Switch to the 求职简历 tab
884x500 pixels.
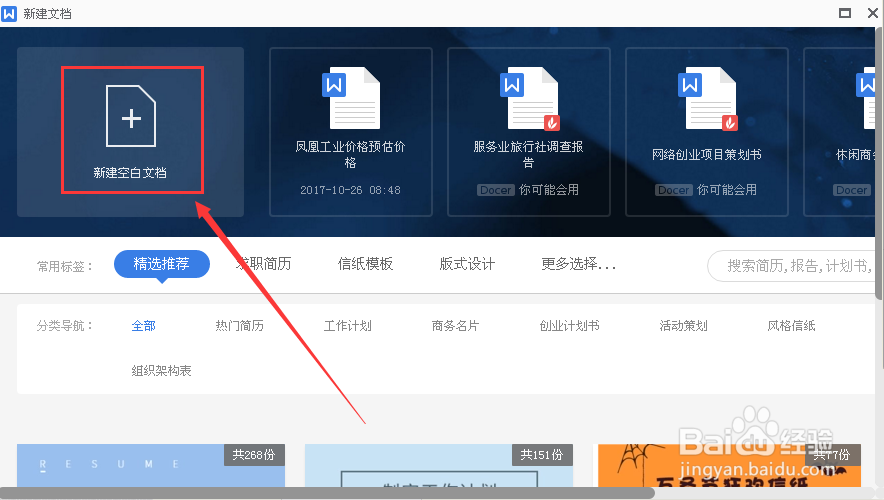click(x=263, y=264)
